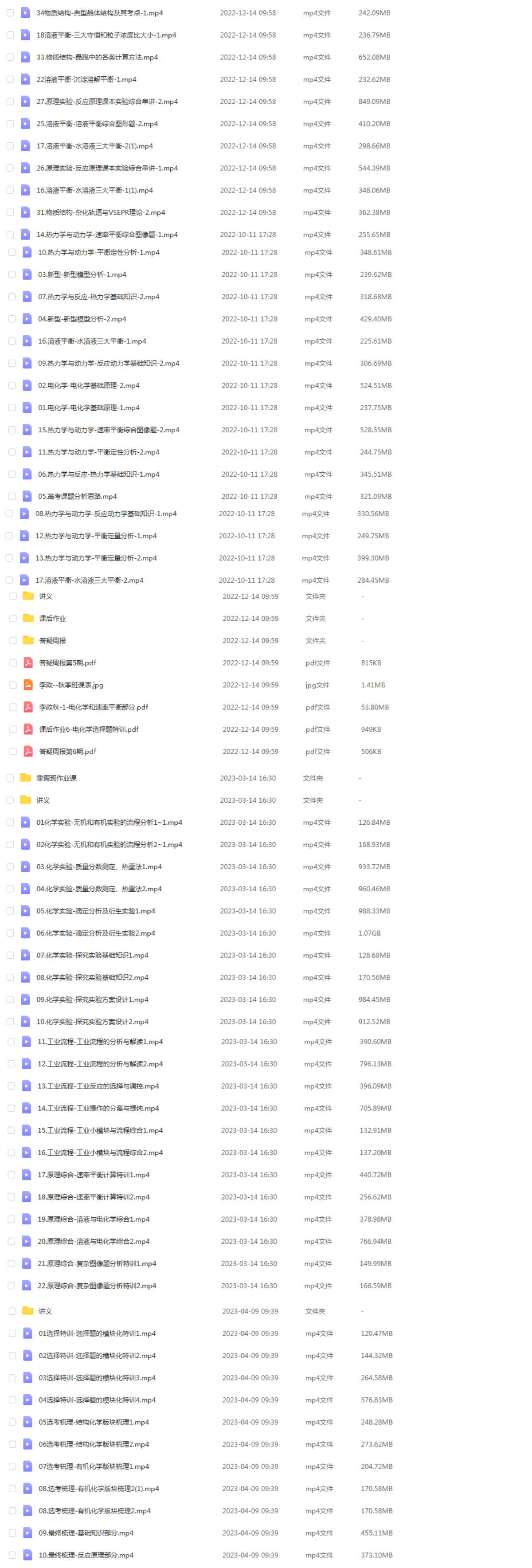Open the 课后作业 folder icon

pos(28,619)
